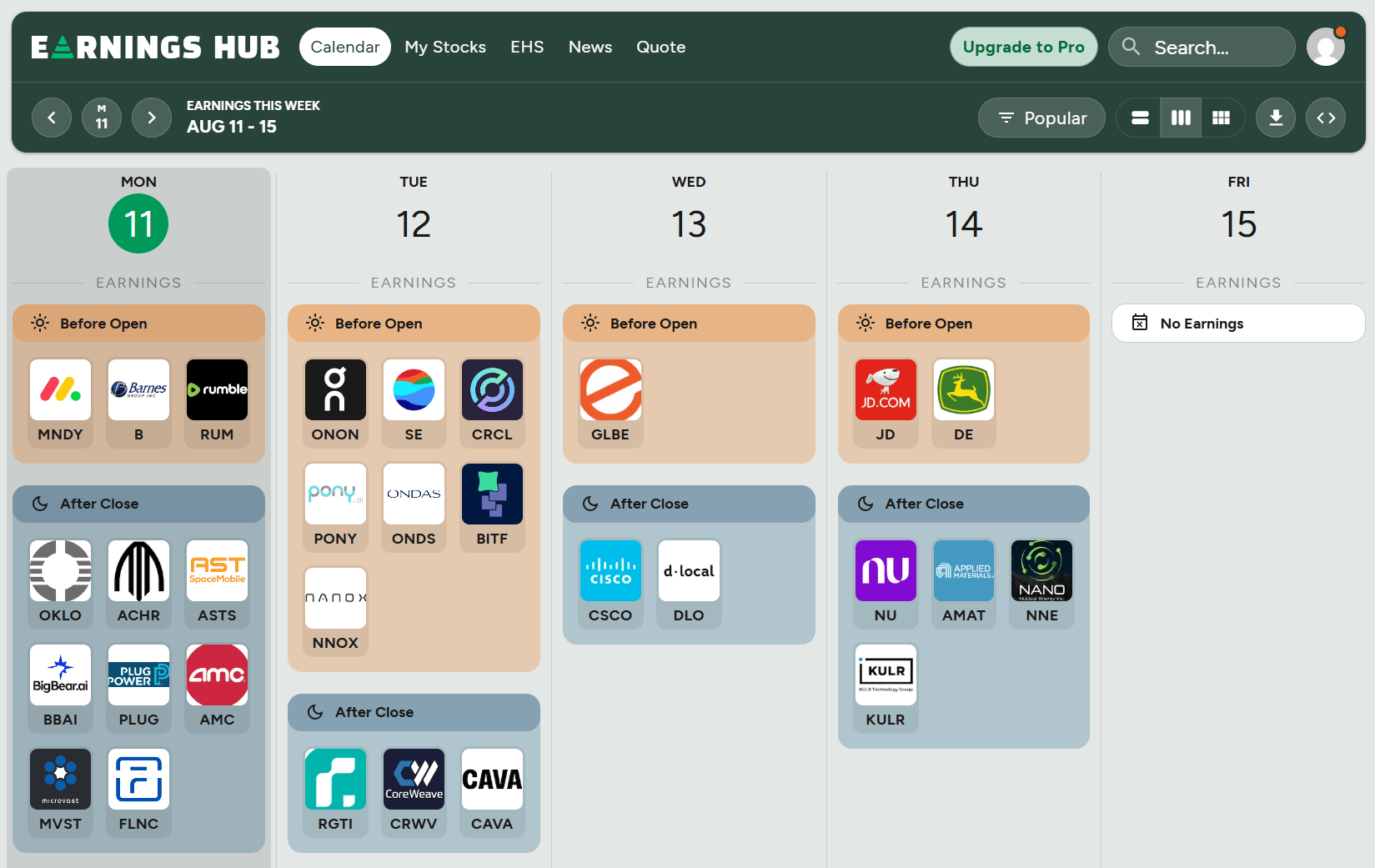Download the earnings calendar
Screen dimensions: 1375x868
coord(1276,118)
